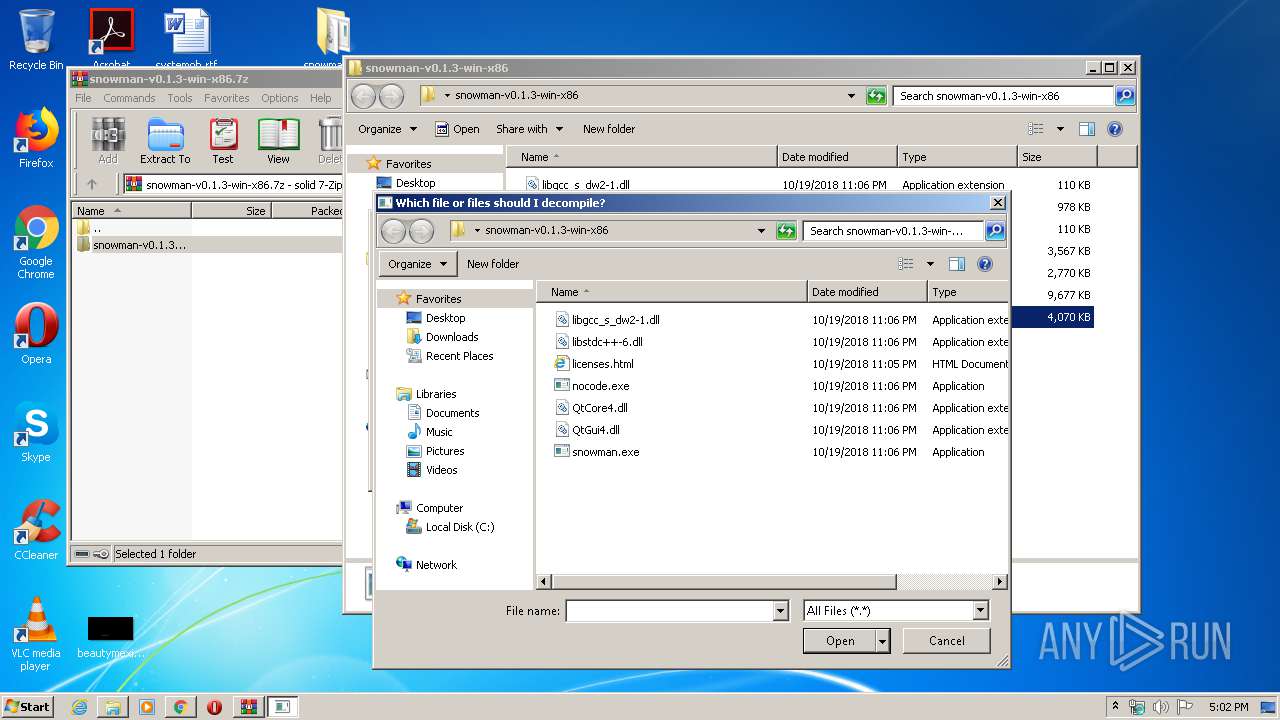1280x720 pixels.
Task: Click Open button split arrow
Action: click(882, 641)
